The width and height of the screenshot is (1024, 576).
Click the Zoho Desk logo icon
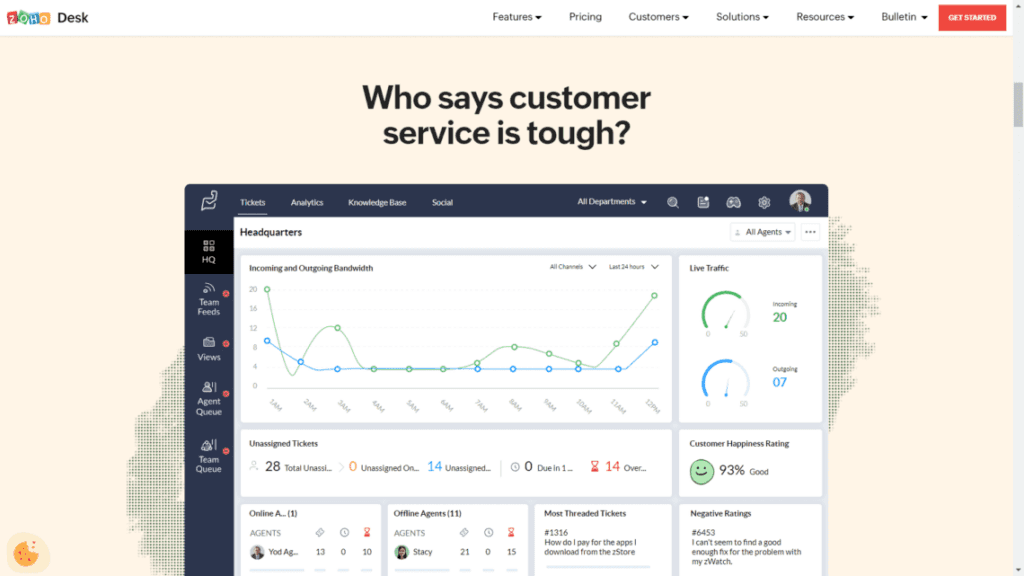coord(209,201)
